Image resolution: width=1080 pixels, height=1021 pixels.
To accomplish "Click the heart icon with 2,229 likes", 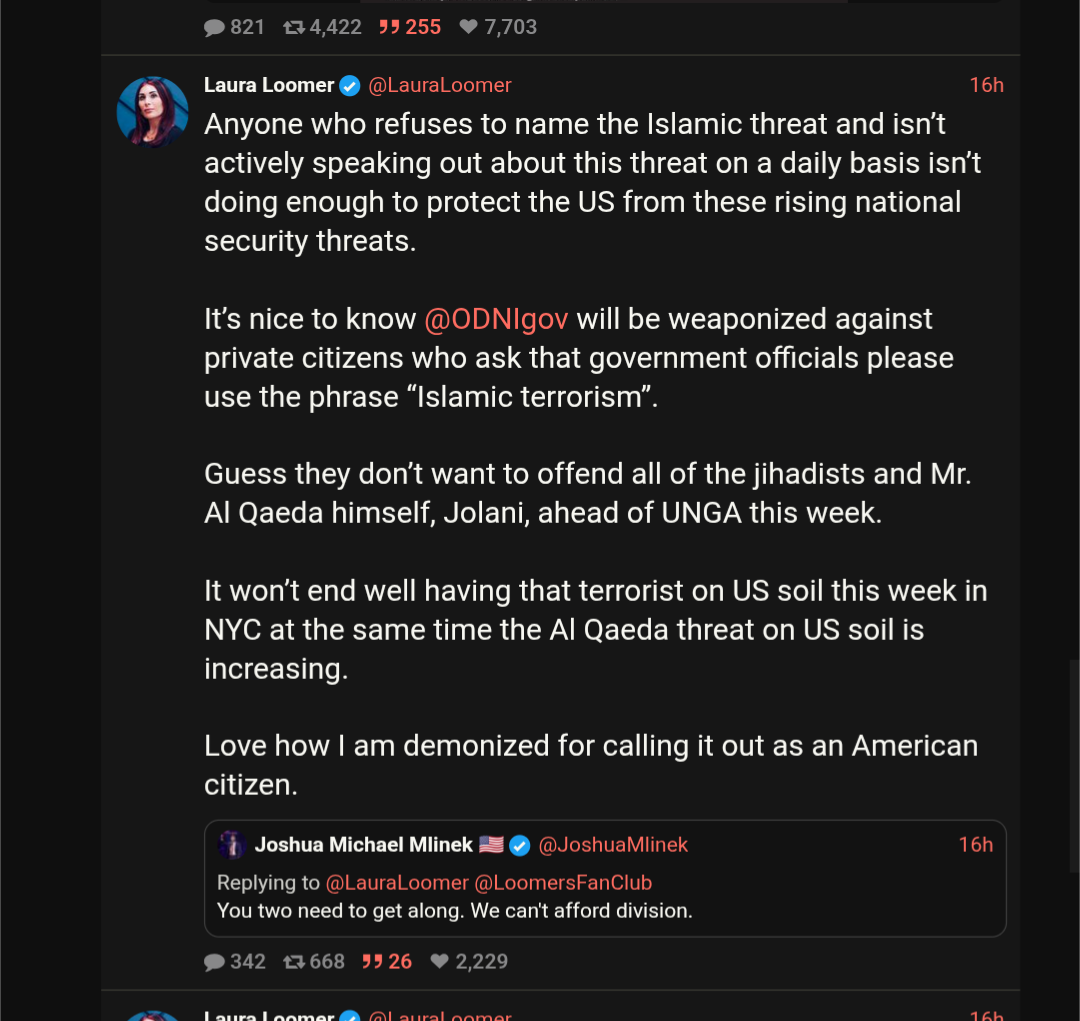I will click(x=439, y=962).
